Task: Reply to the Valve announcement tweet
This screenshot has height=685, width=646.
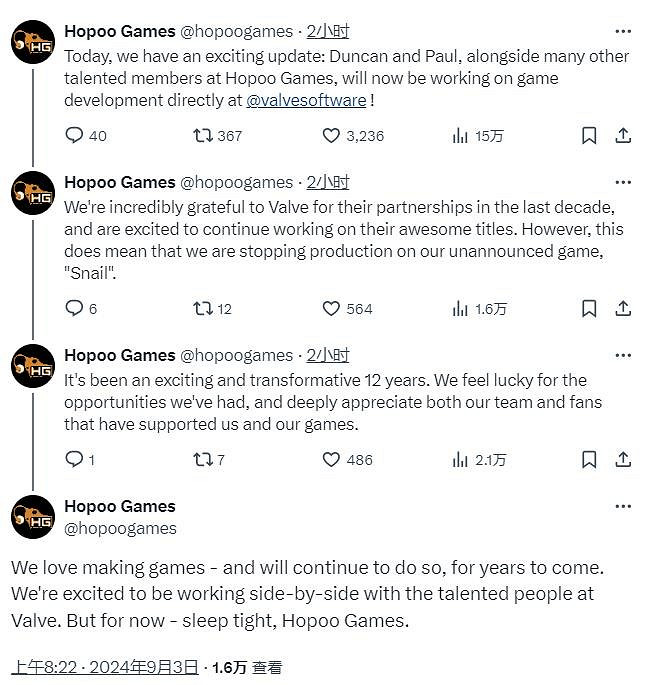Action: (75, 135)
